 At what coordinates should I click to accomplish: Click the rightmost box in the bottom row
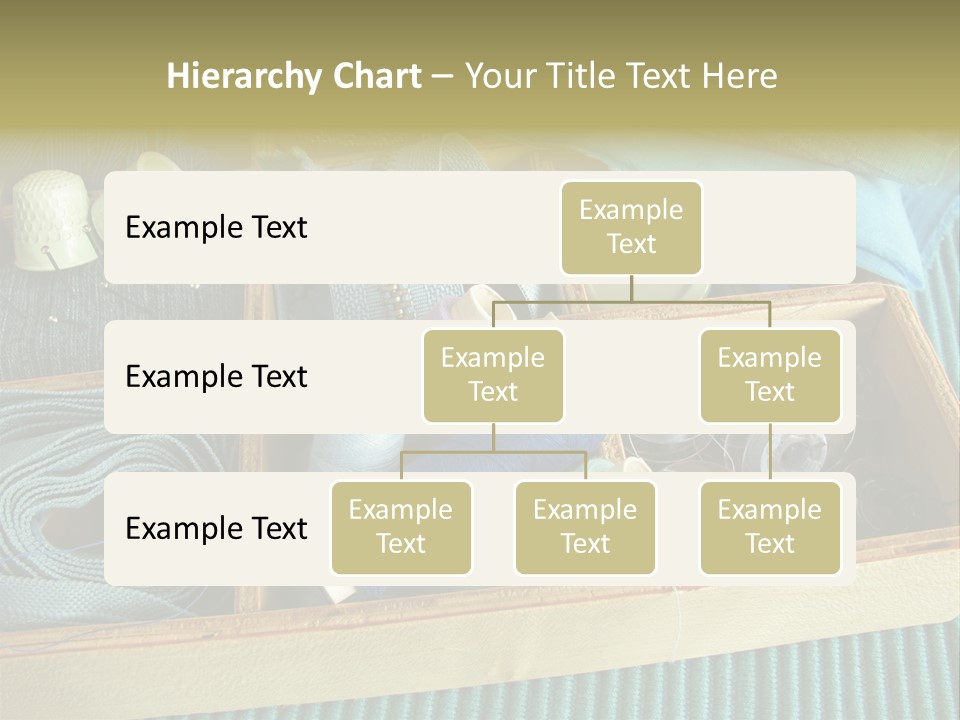pos(770,527)
